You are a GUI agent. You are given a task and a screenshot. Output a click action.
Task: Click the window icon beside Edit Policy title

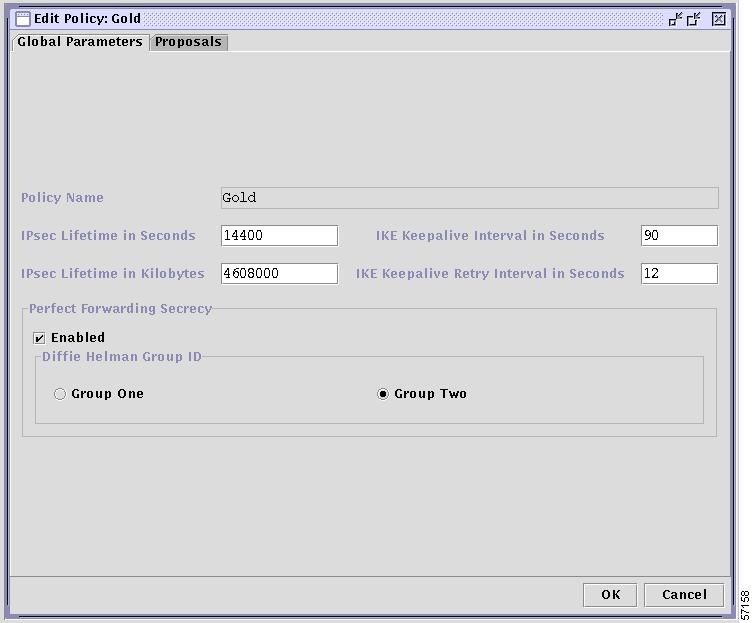point(23,19)
